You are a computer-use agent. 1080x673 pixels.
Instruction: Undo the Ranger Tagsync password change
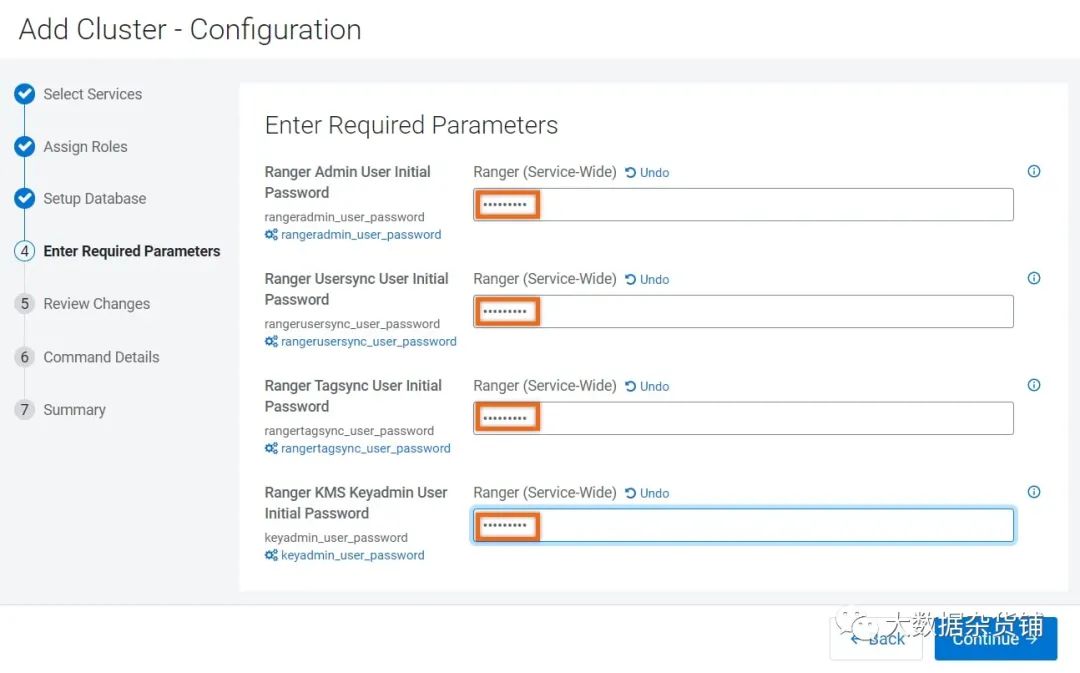tap(647, 386)
